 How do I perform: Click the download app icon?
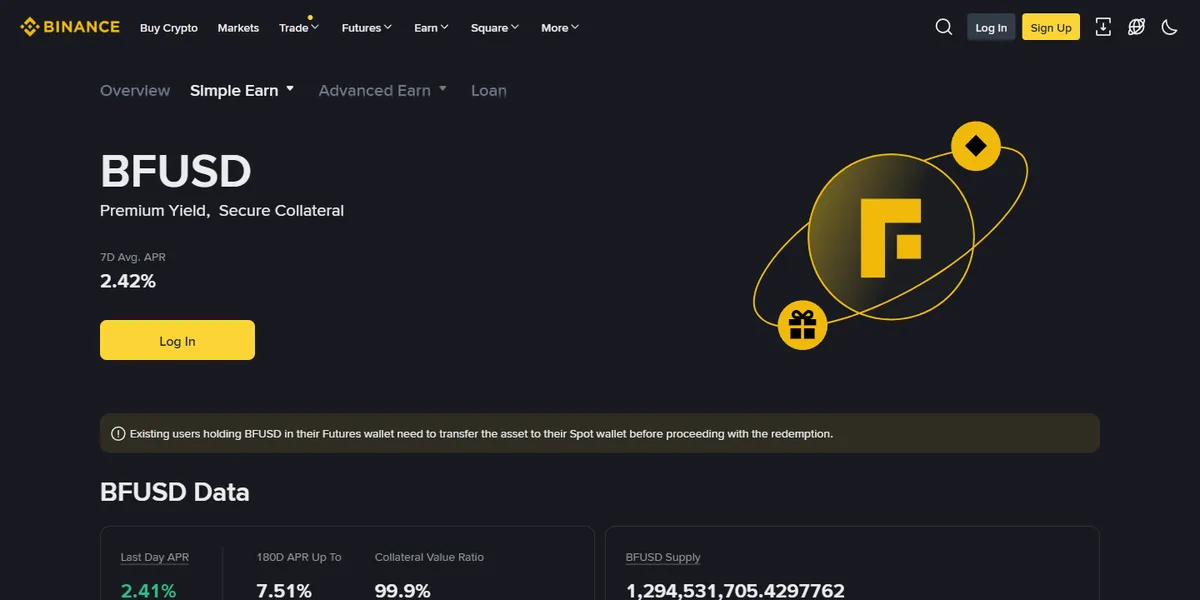(x=1103, y=27)
